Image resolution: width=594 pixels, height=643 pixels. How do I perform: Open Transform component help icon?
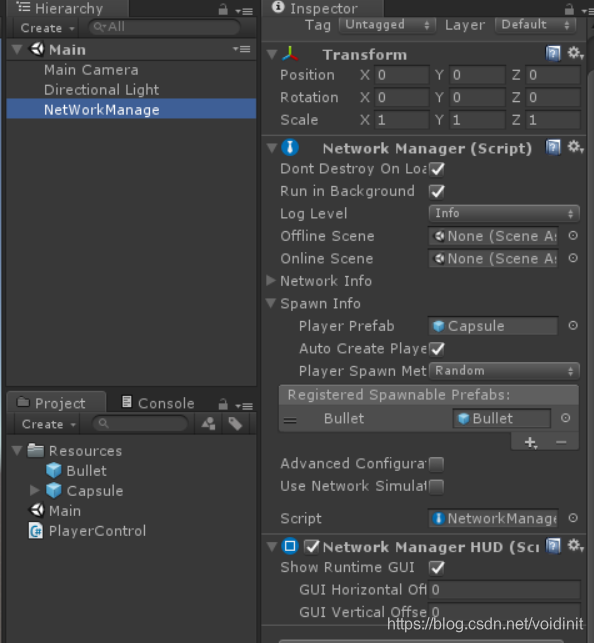[553, 54]
